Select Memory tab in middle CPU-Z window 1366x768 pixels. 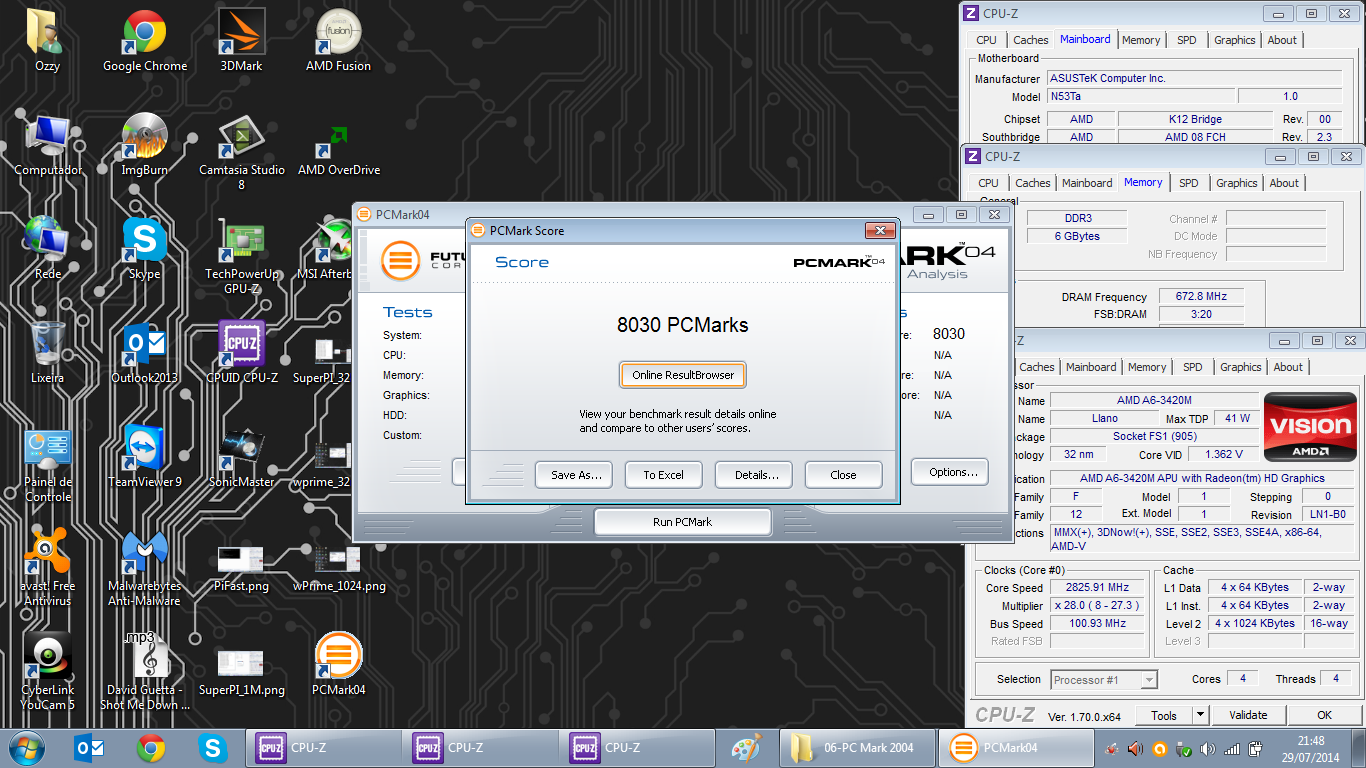pyautogui.click(x=1143, y=182)
